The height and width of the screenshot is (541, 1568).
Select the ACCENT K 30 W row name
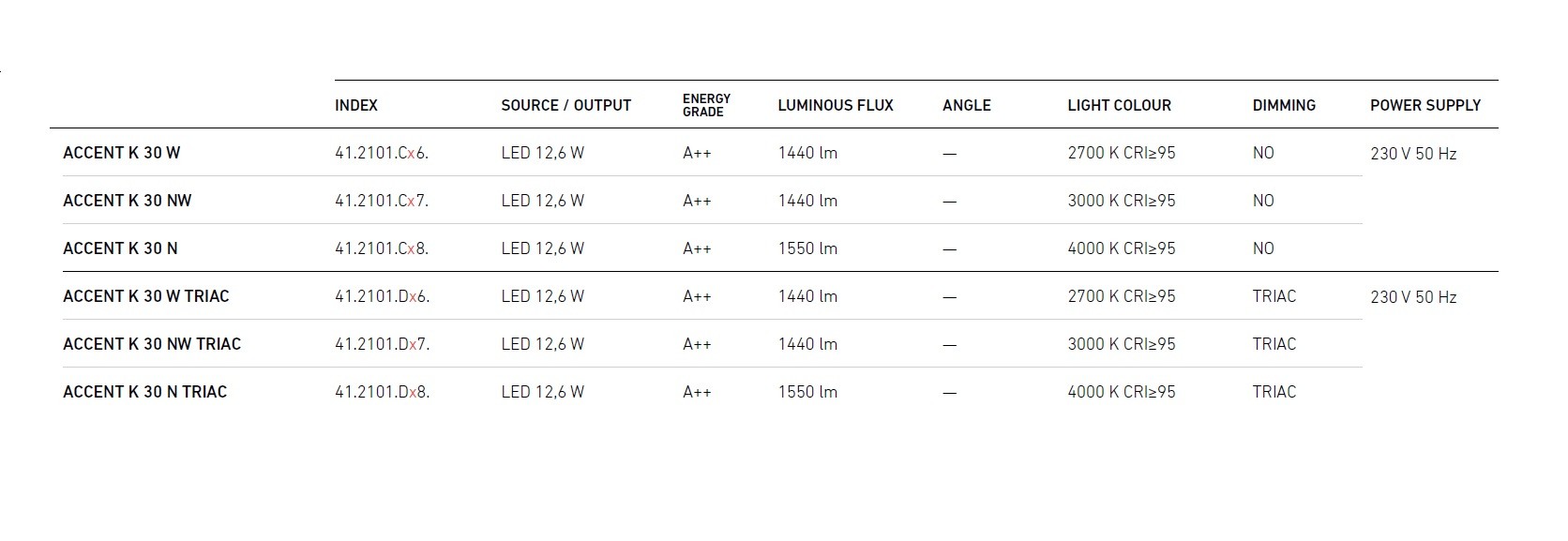pos(121,153)
